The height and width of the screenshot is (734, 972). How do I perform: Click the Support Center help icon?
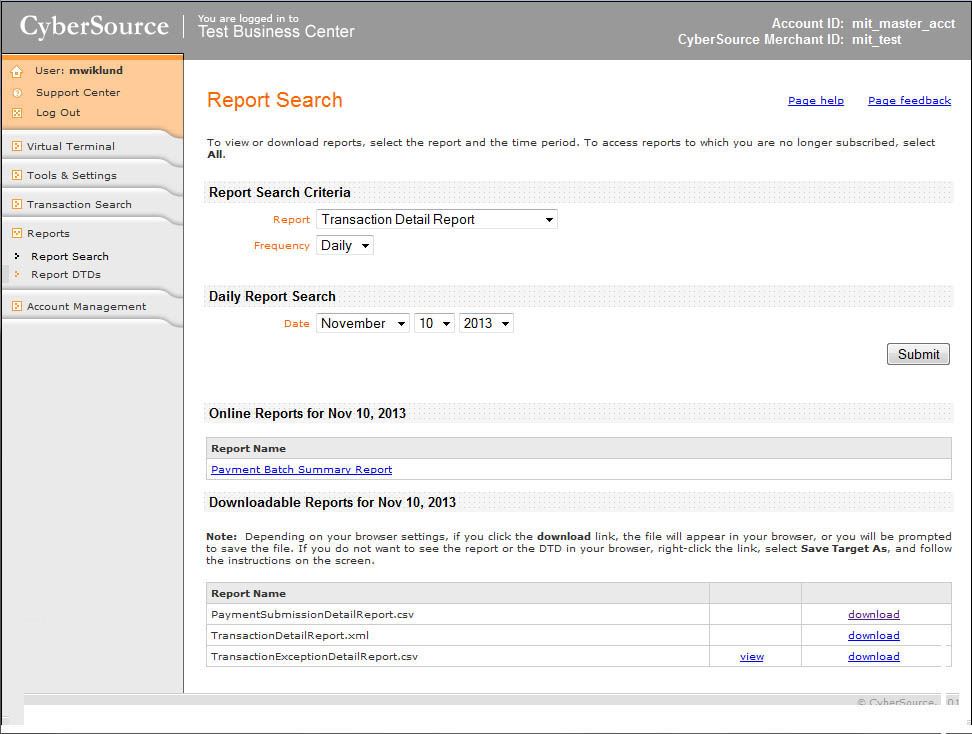[17, 93]
